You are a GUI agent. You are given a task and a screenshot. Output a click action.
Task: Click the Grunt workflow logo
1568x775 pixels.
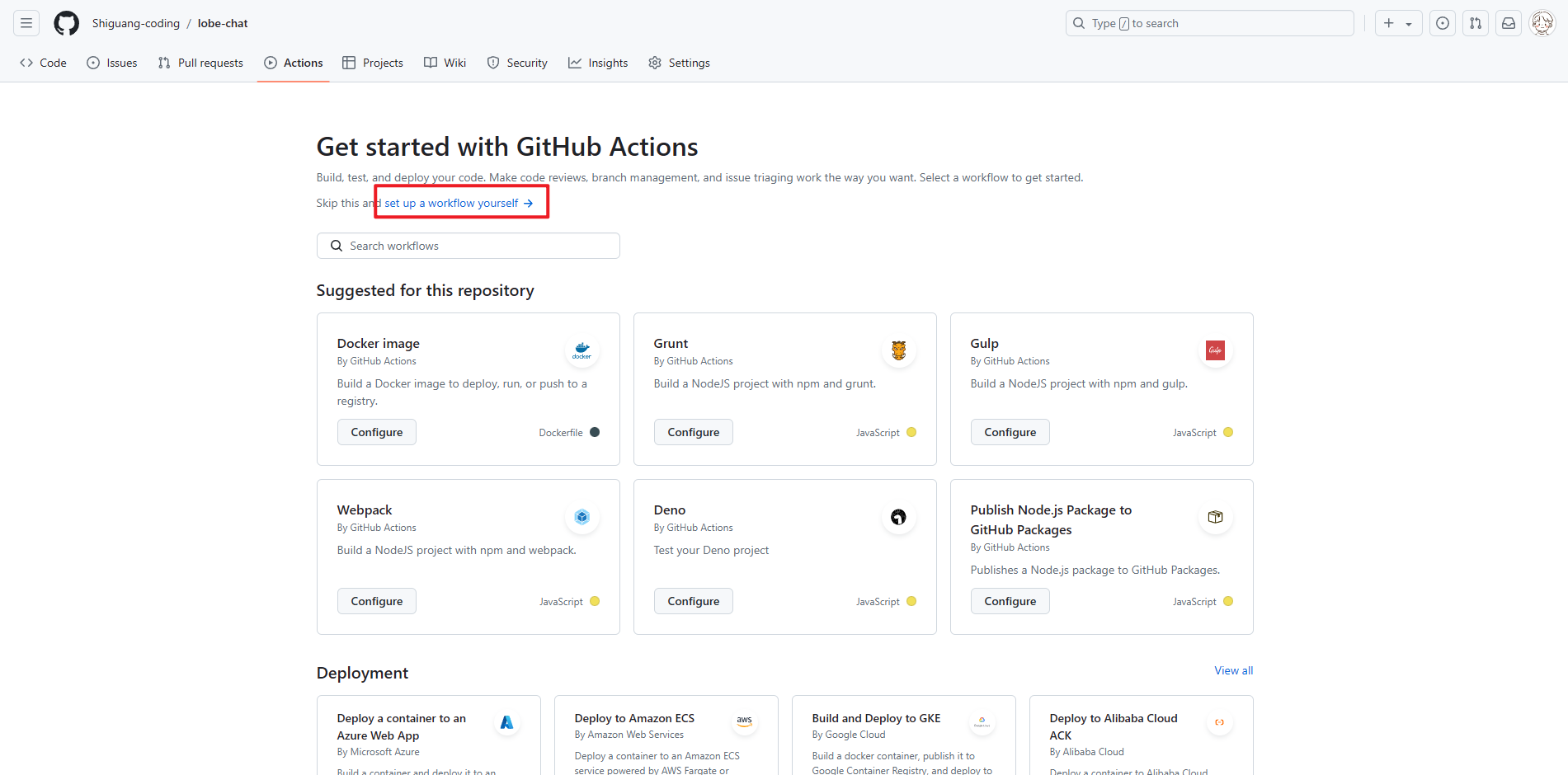click(x=899, y=350)
